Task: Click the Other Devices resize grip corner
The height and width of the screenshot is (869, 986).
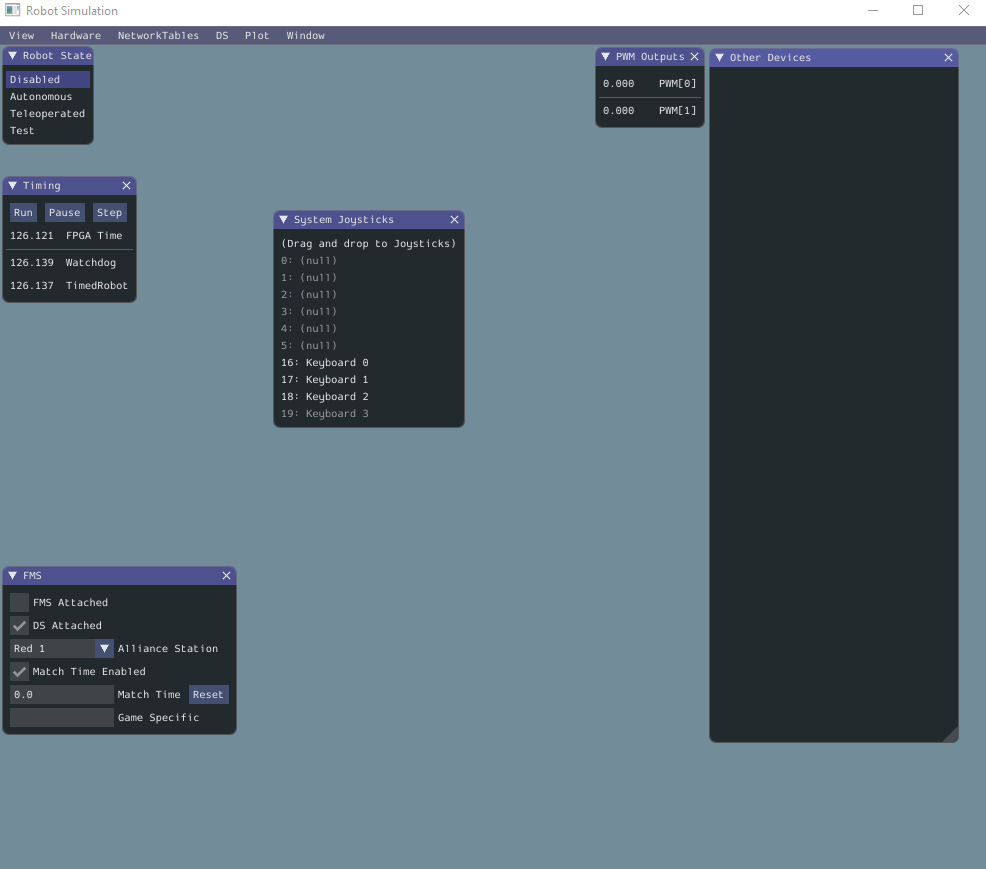Action: [952, 736]
